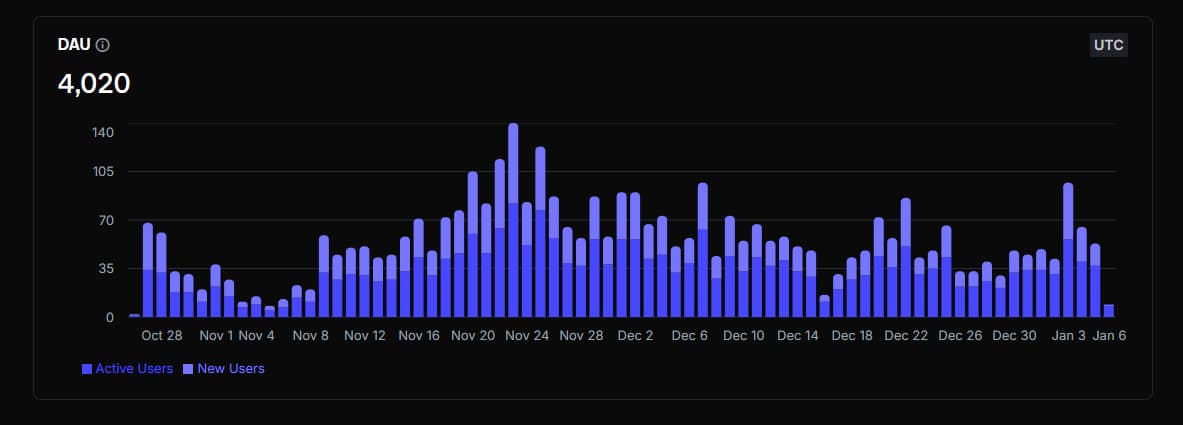This screenshot has height=425, width=1183.
Task: Click the Jan 6 x-axis date label
Action: [x=1109, y=336]
